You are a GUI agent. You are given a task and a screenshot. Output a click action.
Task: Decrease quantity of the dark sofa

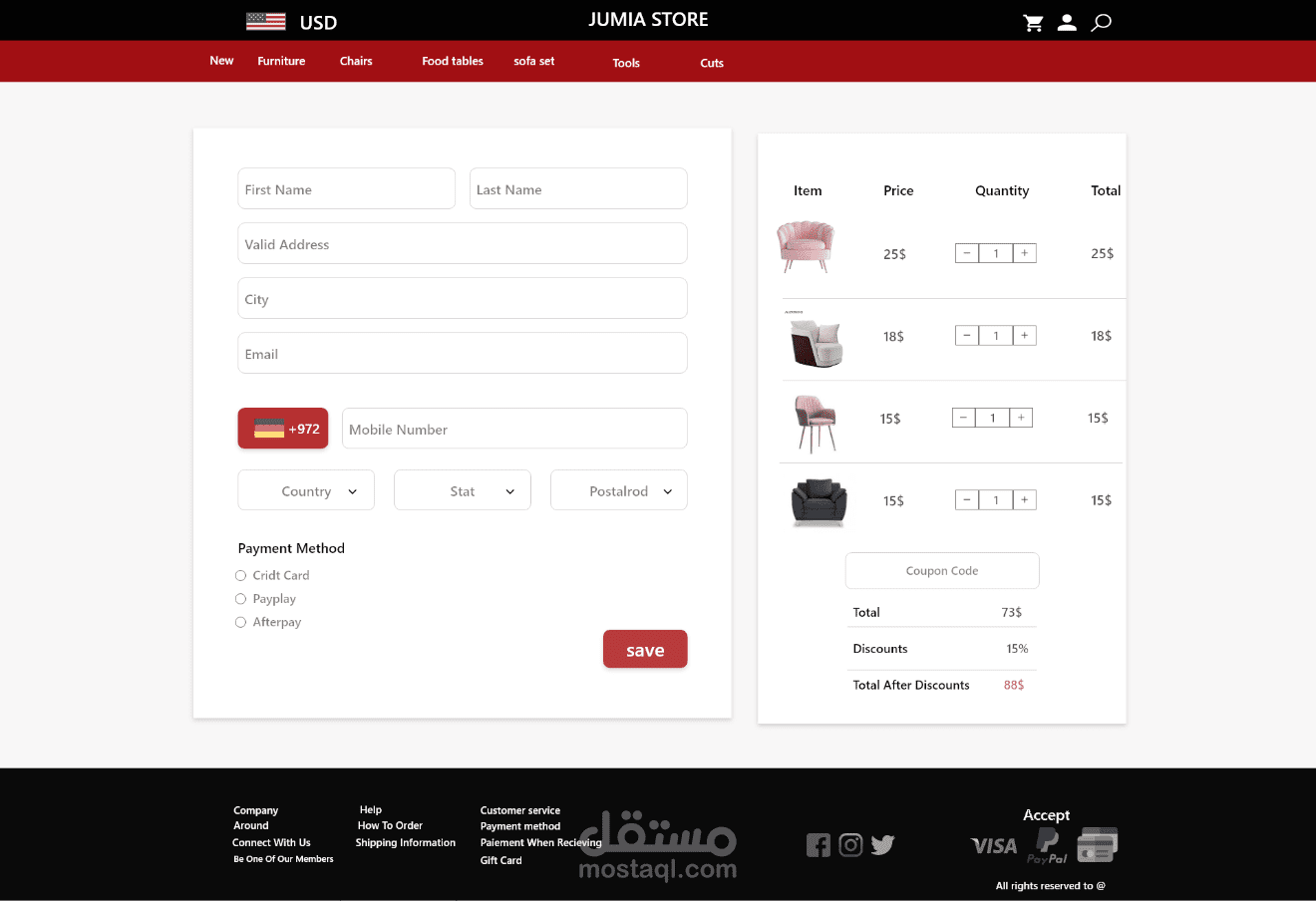click(x=967, y=499)
